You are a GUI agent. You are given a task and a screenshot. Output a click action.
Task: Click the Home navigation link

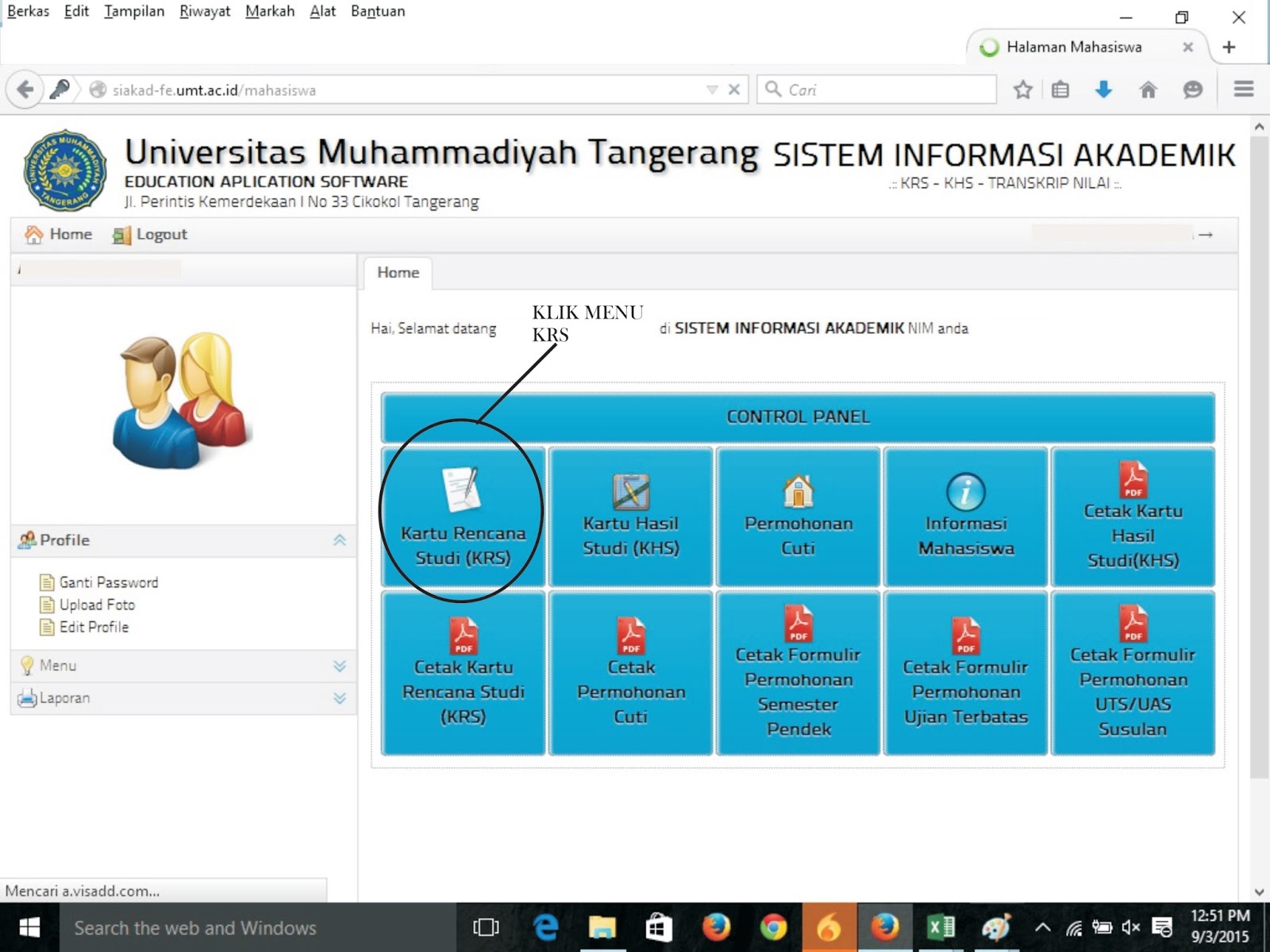pyautogui.click(x=60, y=234)
